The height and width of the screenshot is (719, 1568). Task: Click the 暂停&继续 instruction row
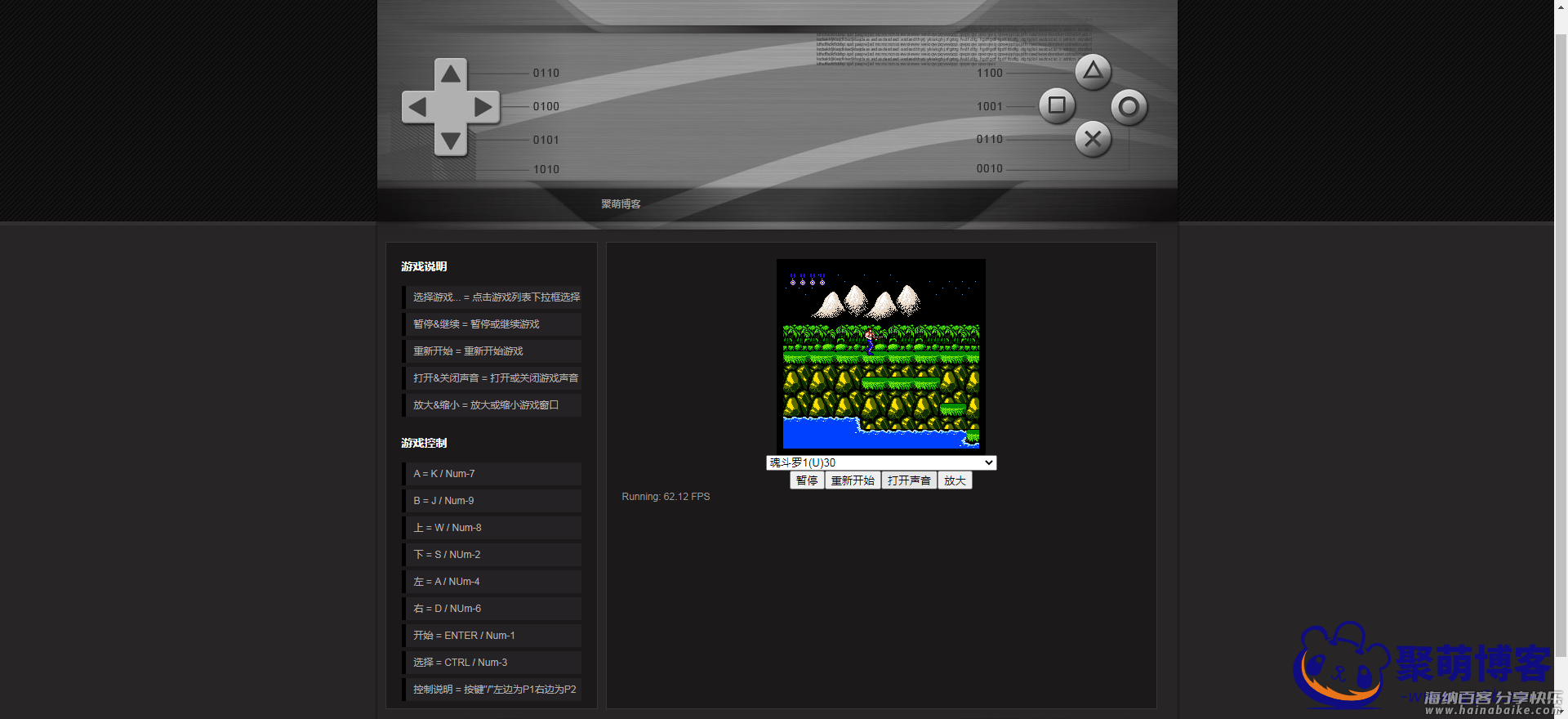[x=492, y=324]
